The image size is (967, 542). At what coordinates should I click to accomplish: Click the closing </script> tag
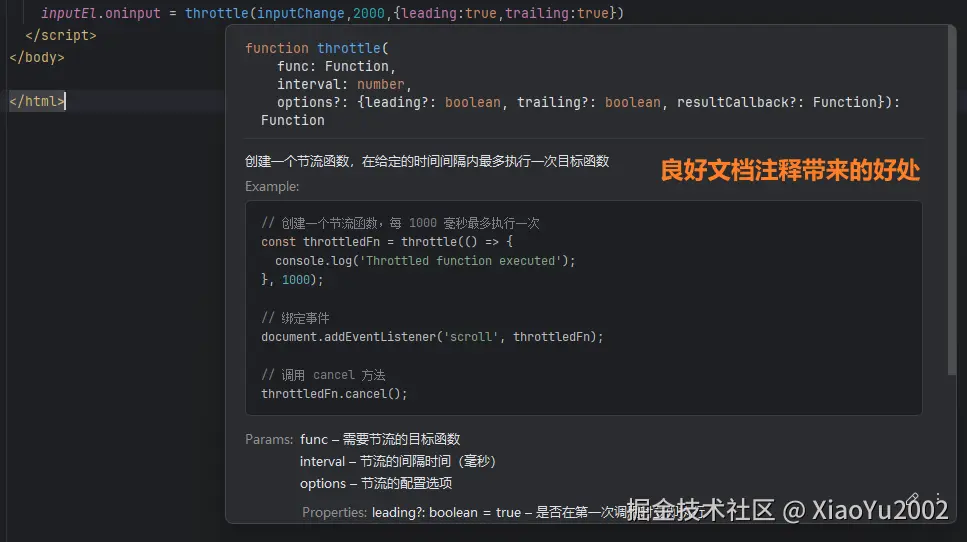61,35
